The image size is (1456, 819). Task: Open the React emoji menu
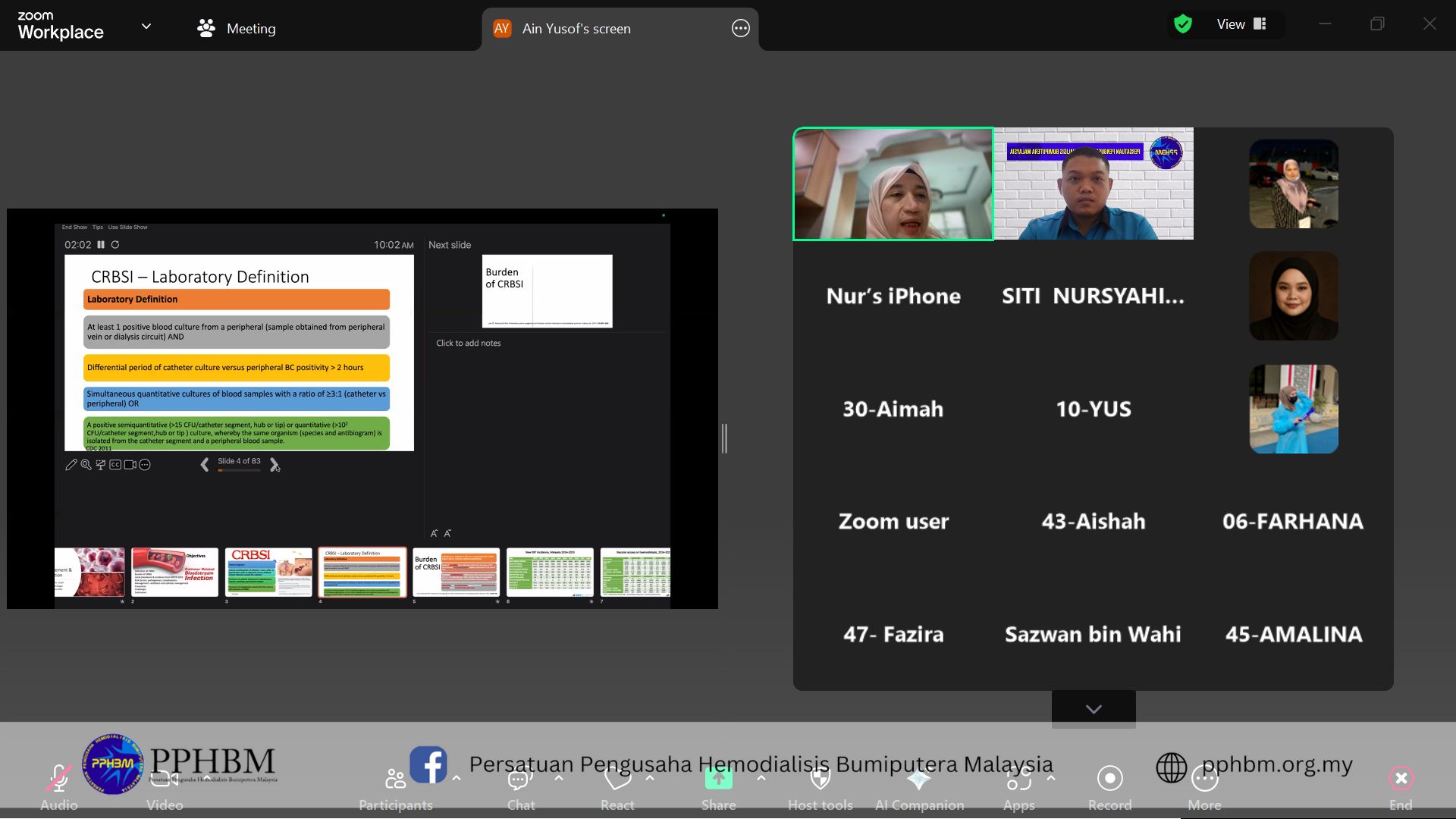(617, 788)
